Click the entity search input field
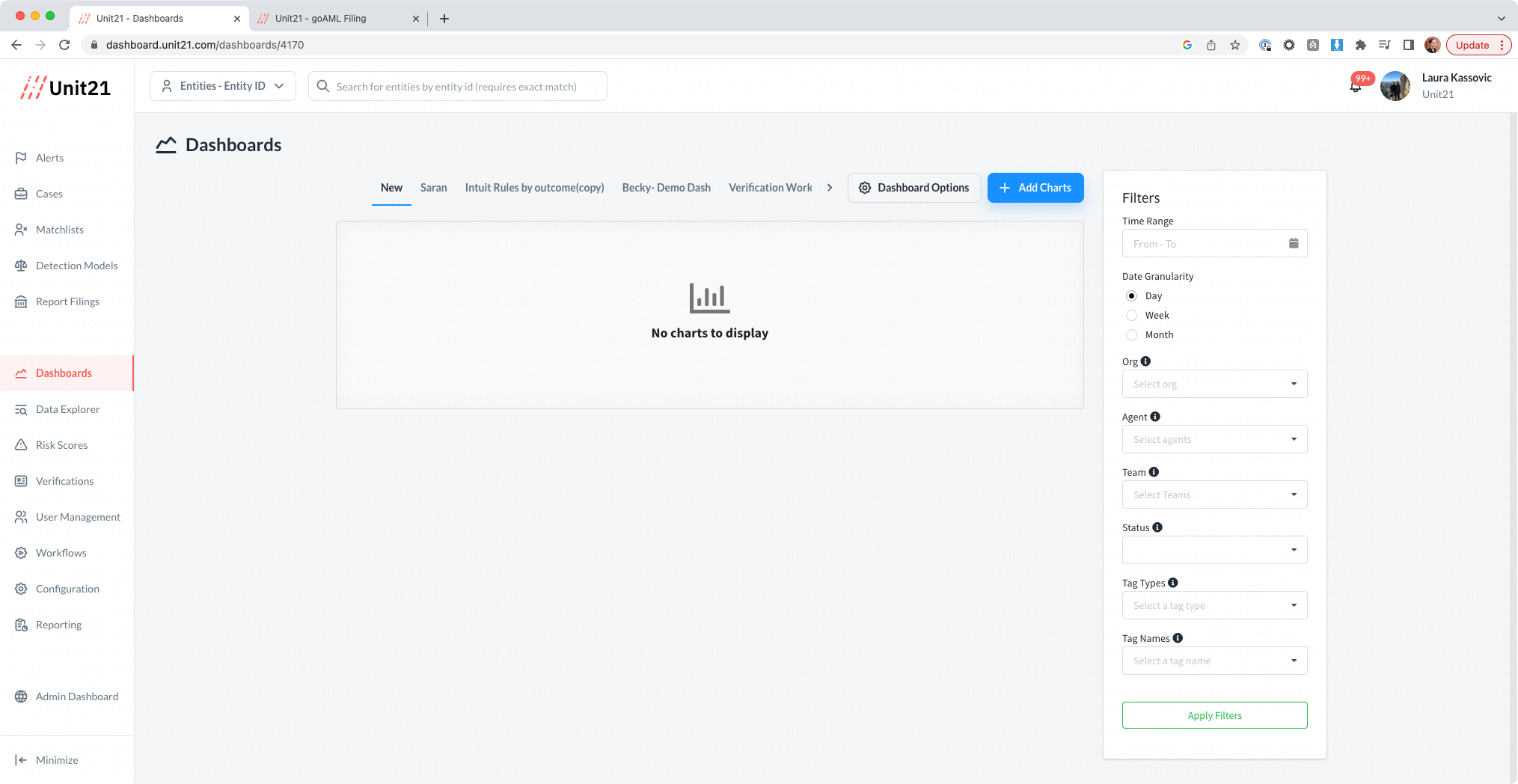The image size is (1518, 784). [x=457, y=86]
